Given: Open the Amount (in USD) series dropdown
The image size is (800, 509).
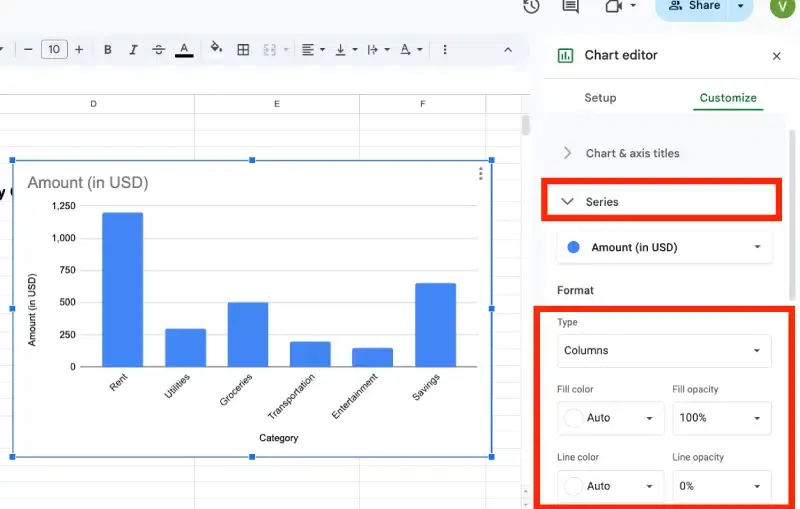Looking at the screenshot, I should pos(664,247).
